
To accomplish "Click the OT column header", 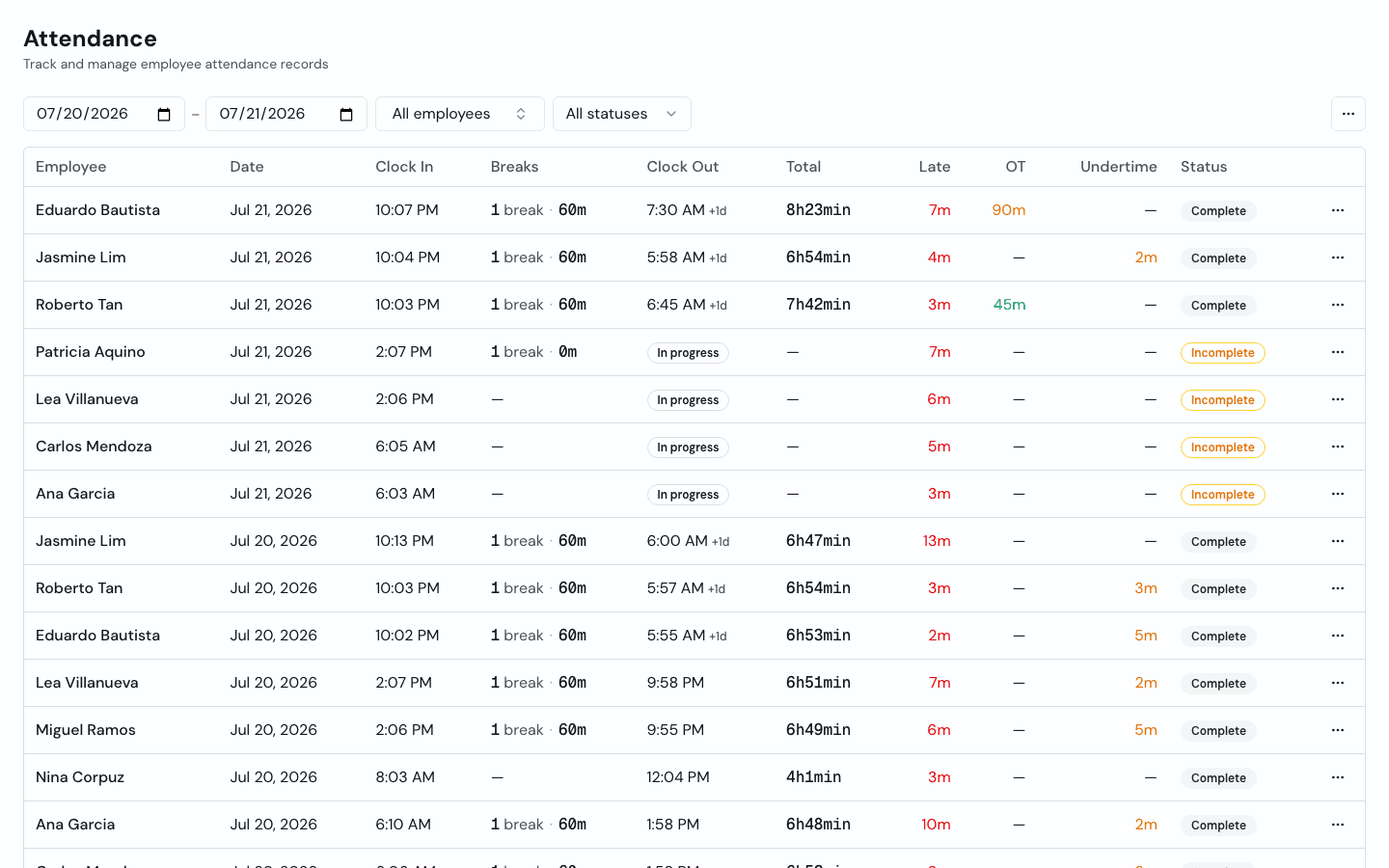I will click(1016, 167).
